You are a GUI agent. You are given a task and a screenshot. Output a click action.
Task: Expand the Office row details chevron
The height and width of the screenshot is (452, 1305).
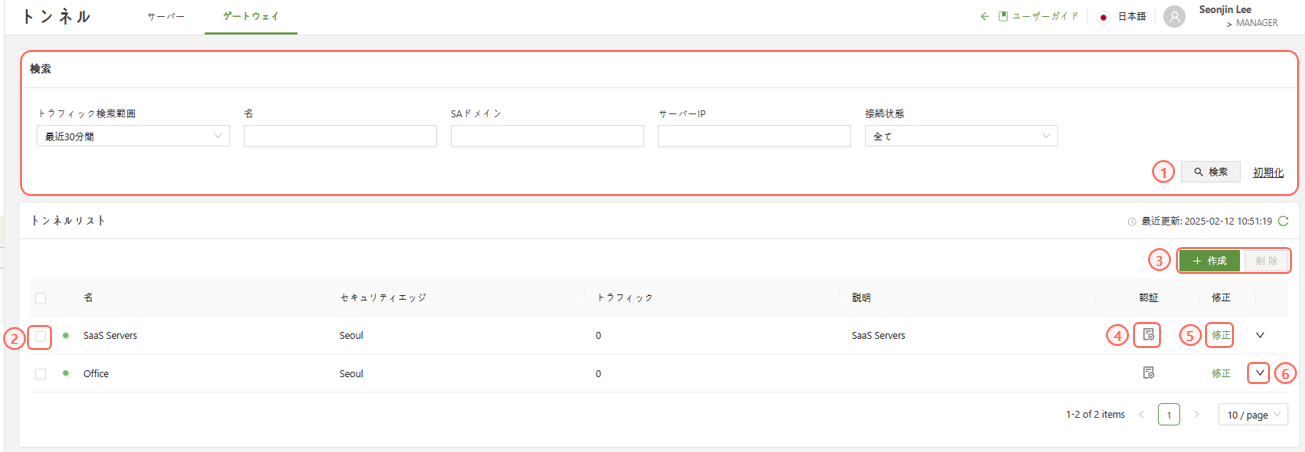pos(1260,373)
